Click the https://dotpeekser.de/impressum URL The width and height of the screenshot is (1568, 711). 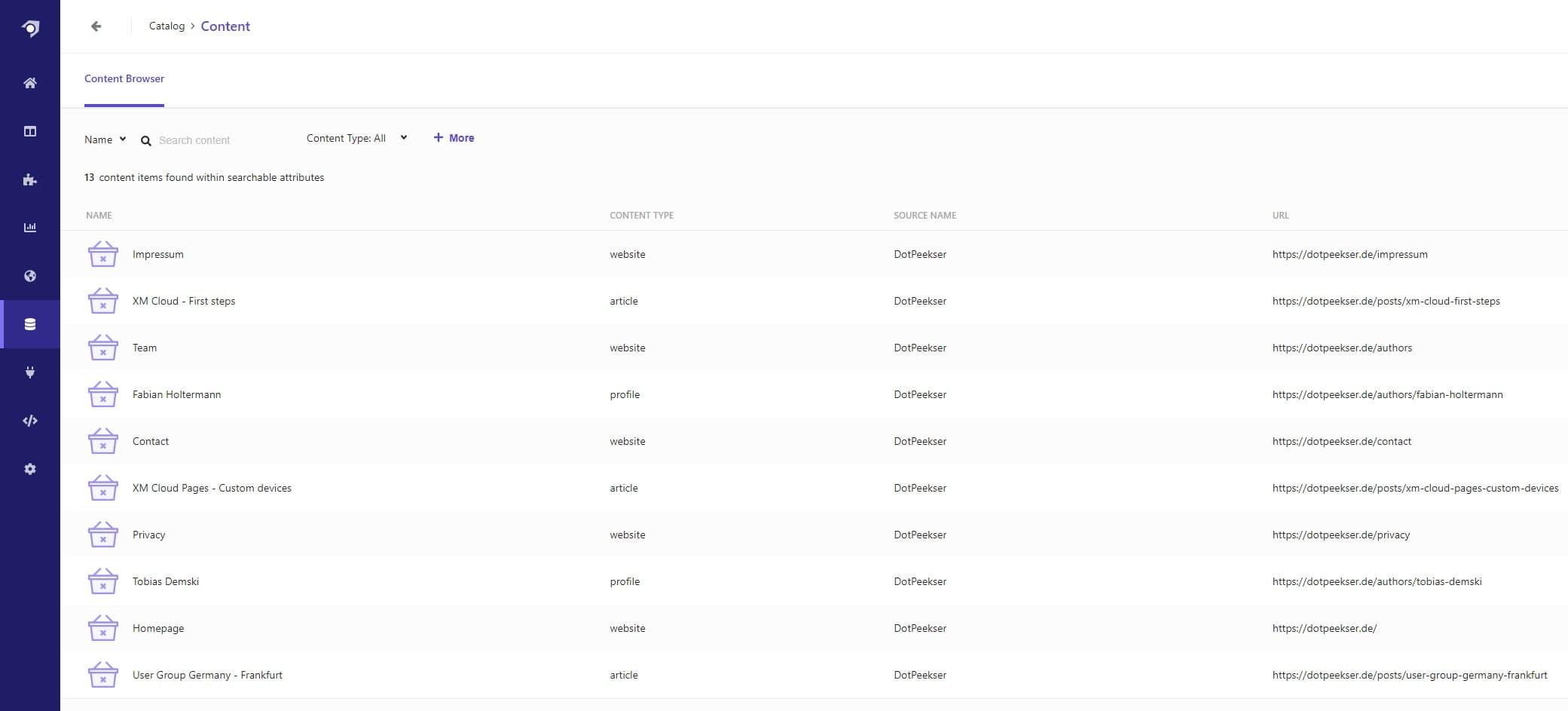tap(1349, 254)
